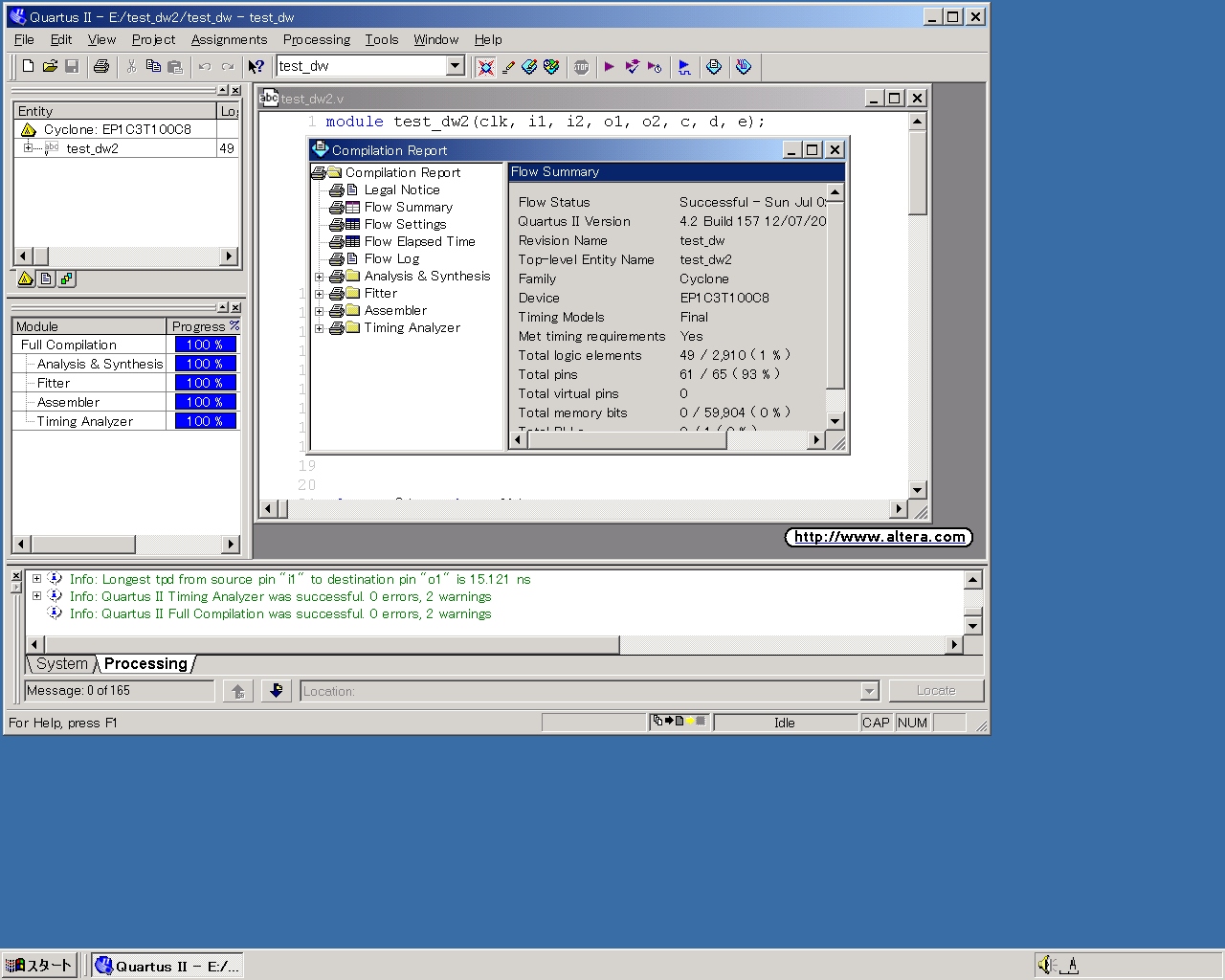Select Flow Summary in report tree
1225x980 pixels.
(408, 207)
